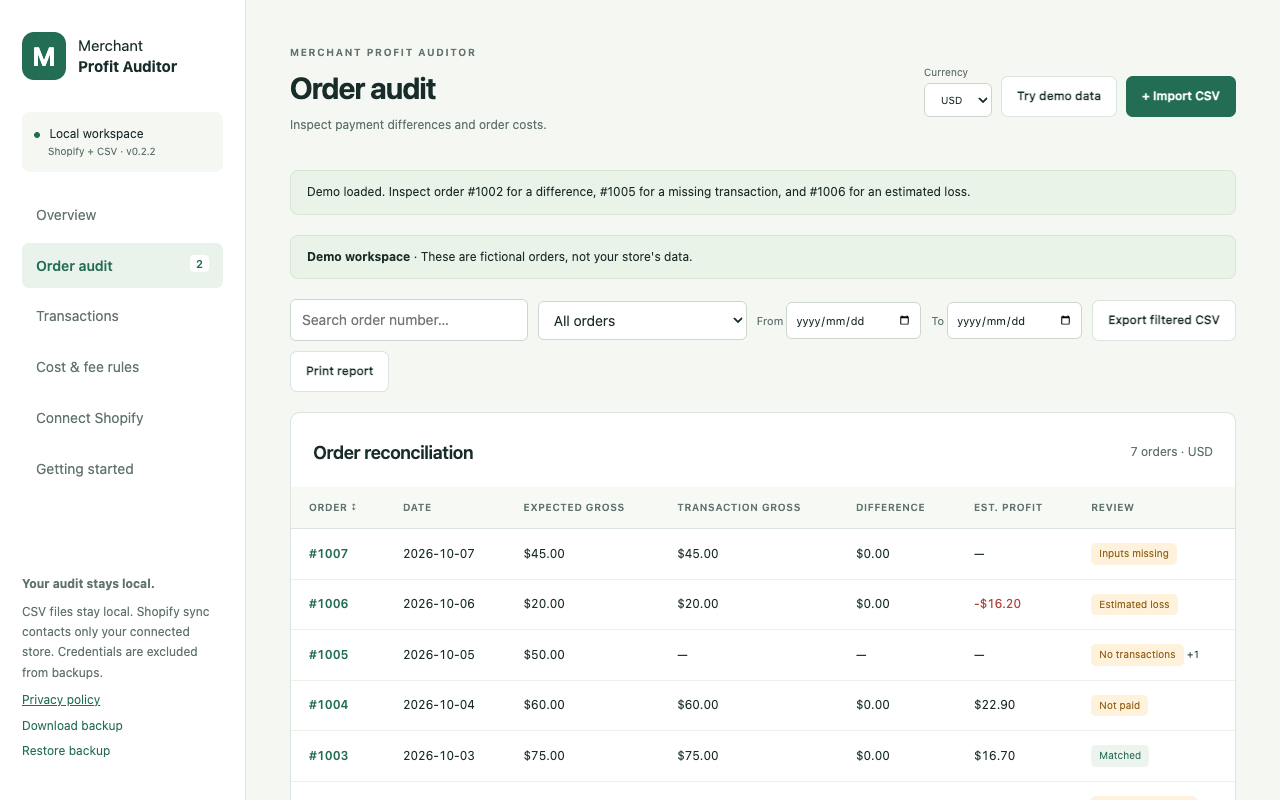Expand the All orders filter dropdown

coord(642,321)
